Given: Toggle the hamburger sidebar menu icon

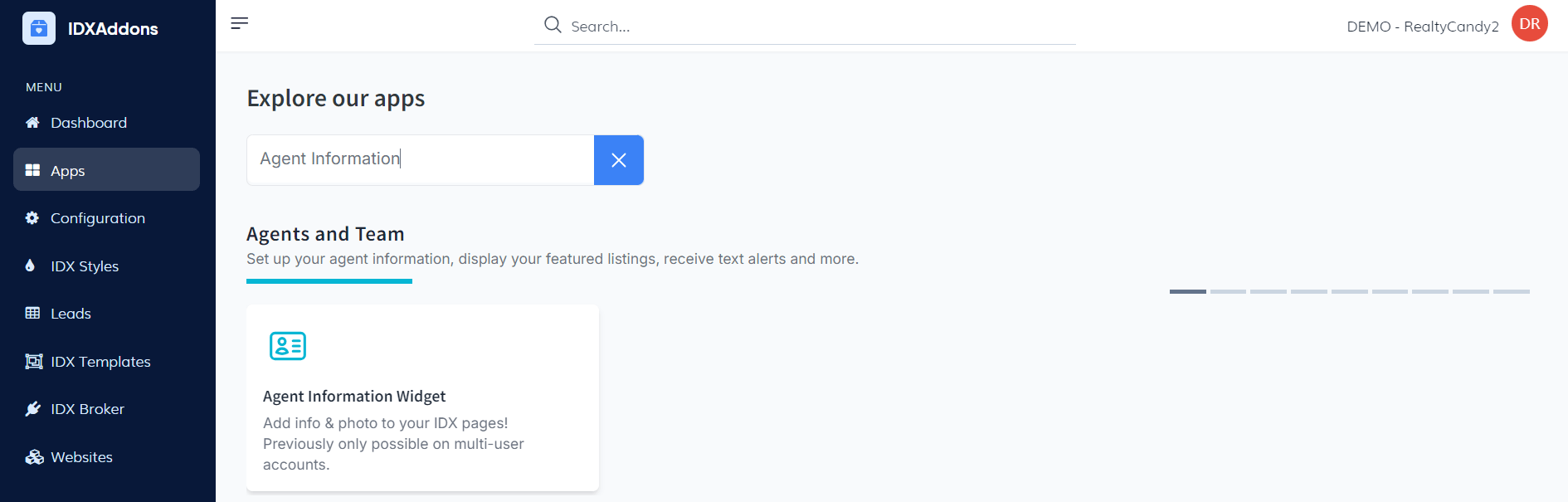Looking at the screenshot, I should click(239, 23).
